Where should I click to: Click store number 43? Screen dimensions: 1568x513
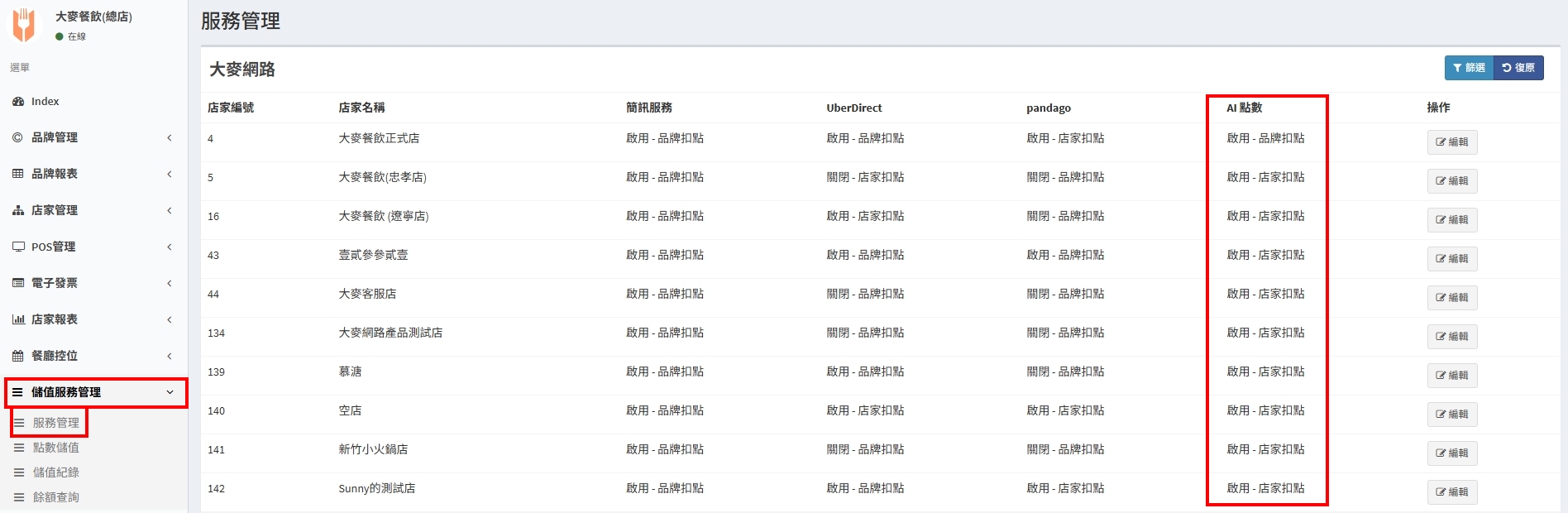click(x=213, y=255)
